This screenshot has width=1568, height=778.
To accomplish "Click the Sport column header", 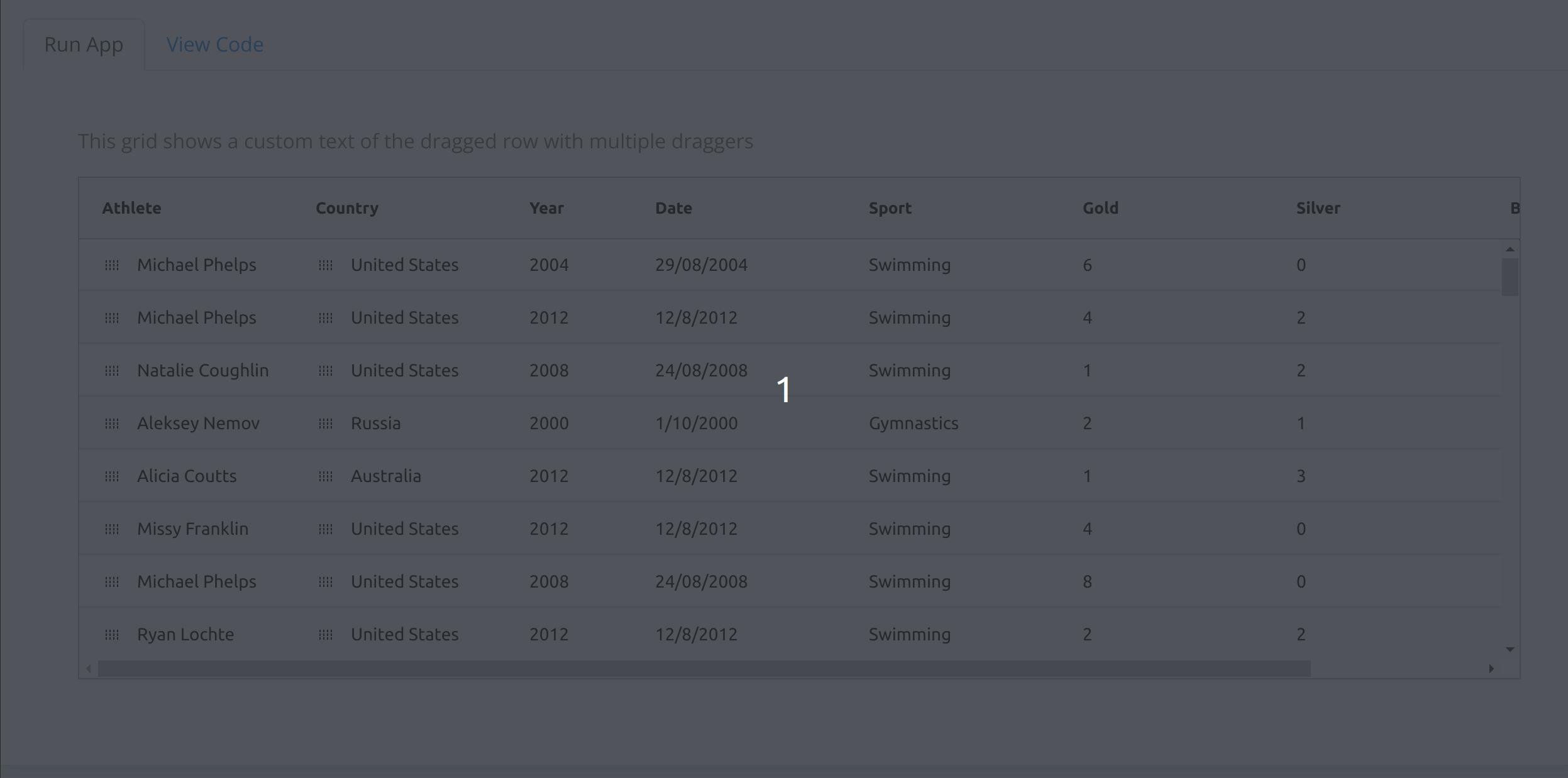I will pyautogui.click(x=890, y=208).
